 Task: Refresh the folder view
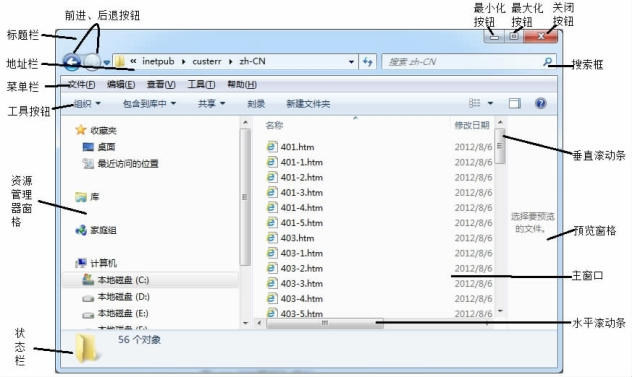[367, 62]
